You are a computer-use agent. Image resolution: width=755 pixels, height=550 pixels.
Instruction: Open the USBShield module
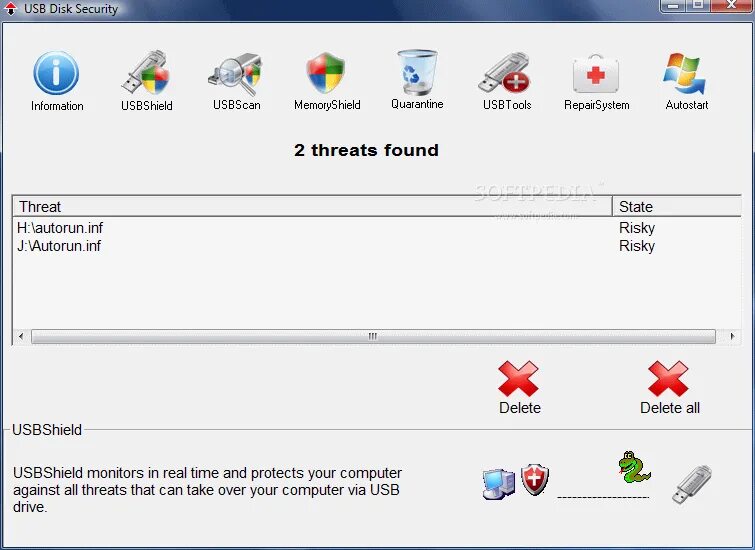pyautogui.click(x=146, y=81)
